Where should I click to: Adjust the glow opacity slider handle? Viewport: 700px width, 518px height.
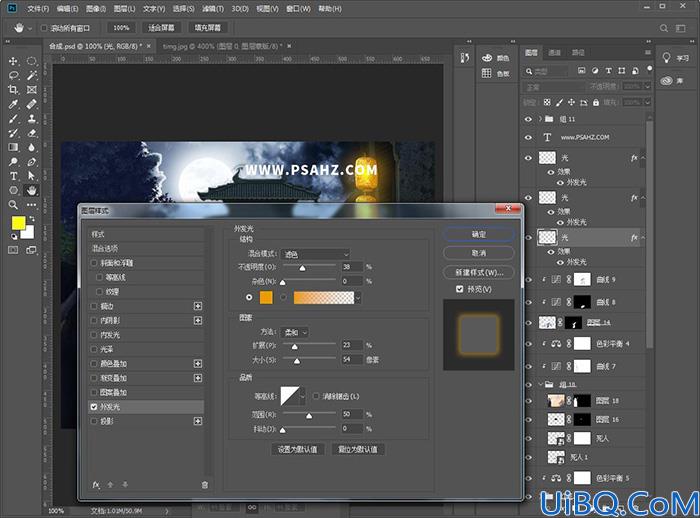[x=302, y=268]
